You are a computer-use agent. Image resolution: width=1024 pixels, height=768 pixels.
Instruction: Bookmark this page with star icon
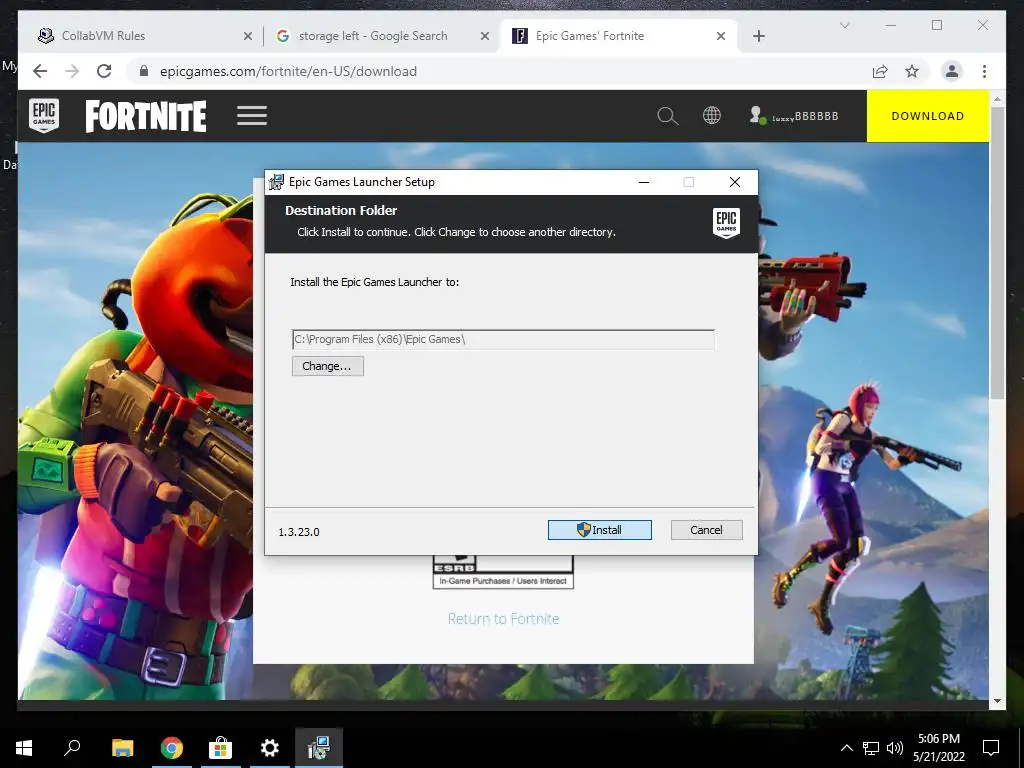pos(912,71)
